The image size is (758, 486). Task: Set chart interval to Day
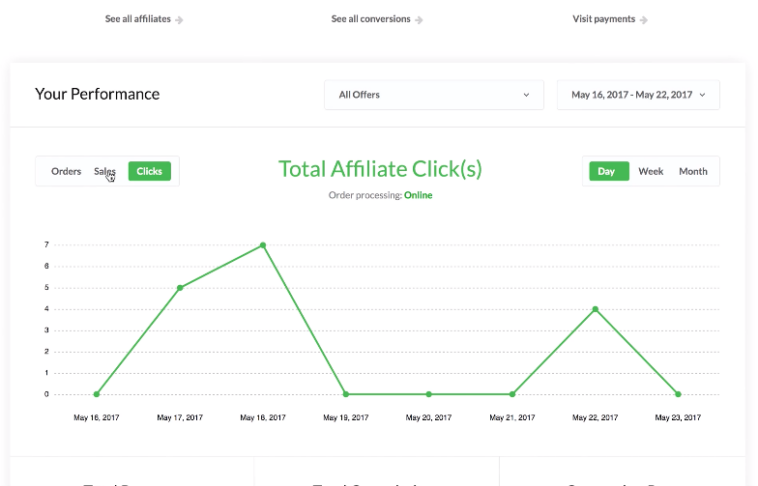606,171
